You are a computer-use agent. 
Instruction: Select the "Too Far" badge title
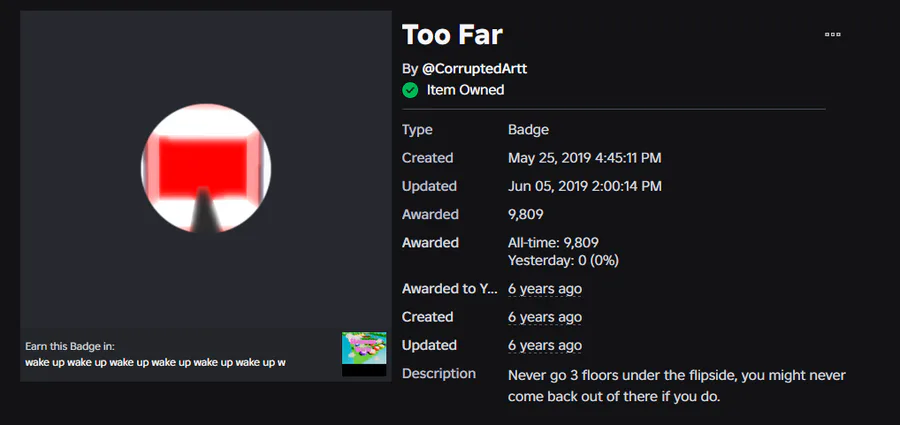[x=452, y=35]
